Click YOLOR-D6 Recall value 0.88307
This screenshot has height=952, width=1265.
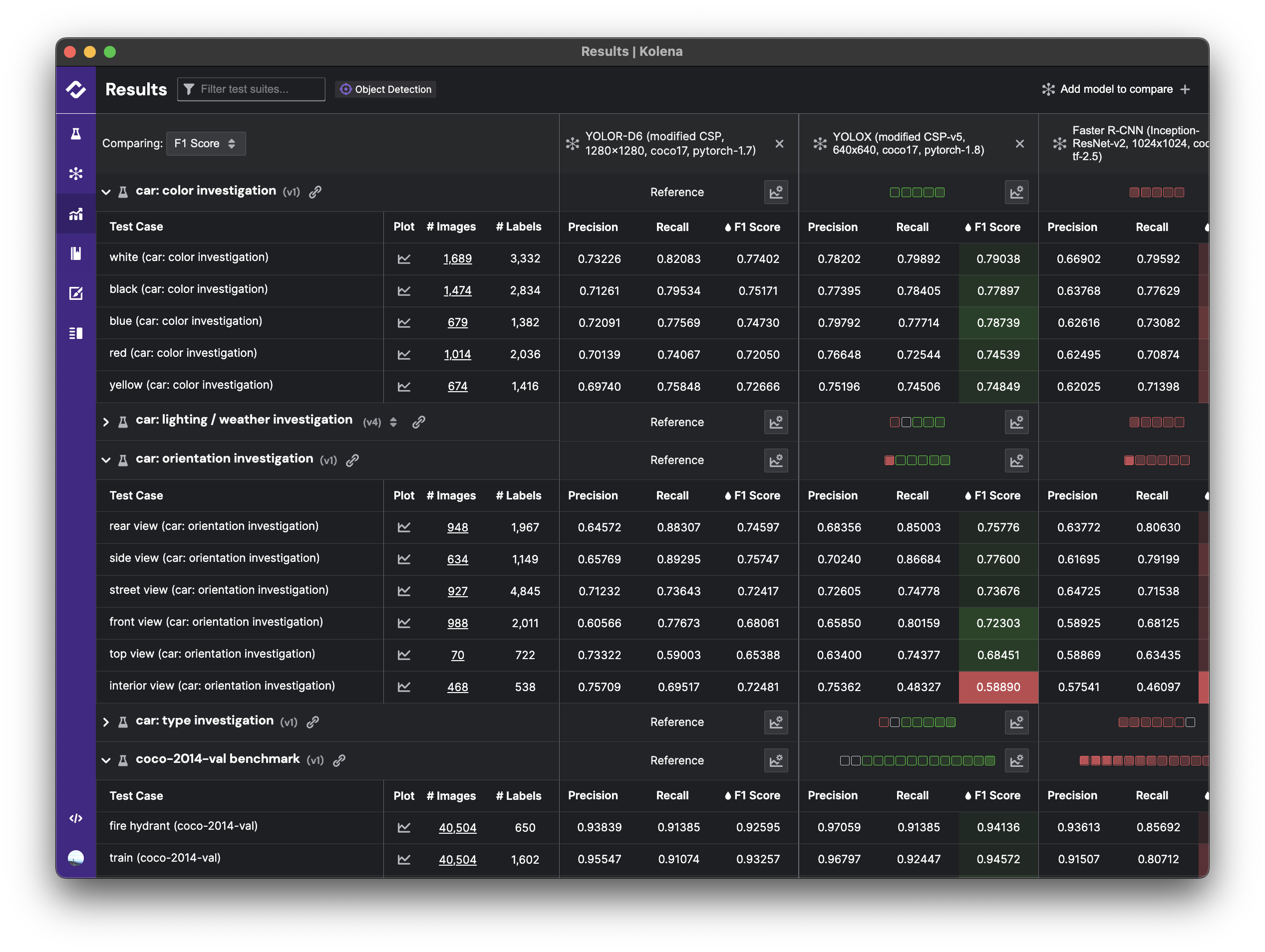(678, 527)
